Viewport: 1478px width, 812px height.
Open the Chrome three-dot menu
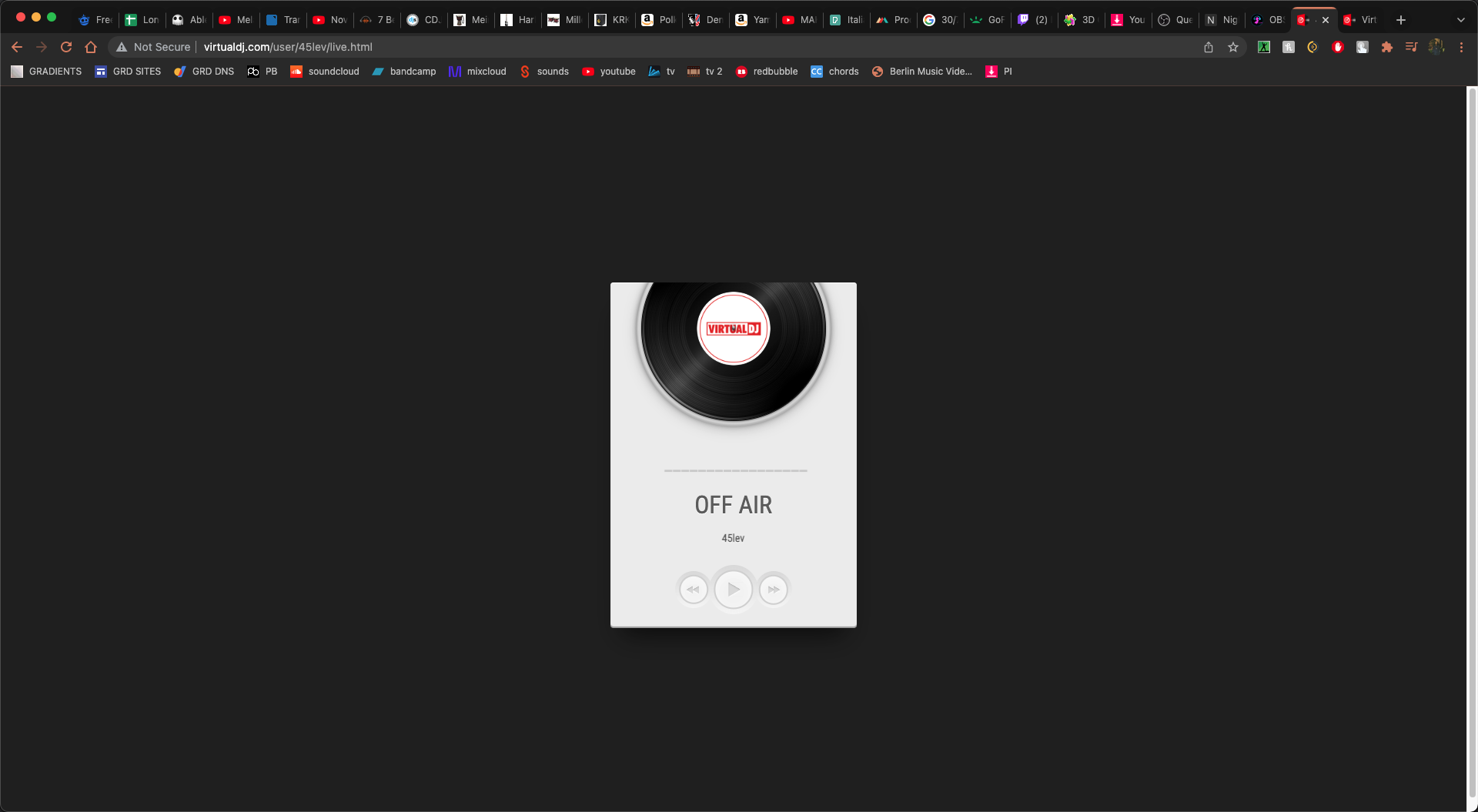point(1461,47)
